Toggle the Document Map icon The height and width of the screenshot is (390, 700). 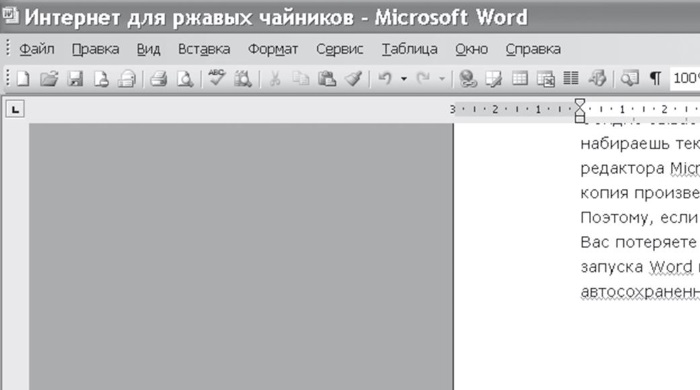[x=629, y=79]
